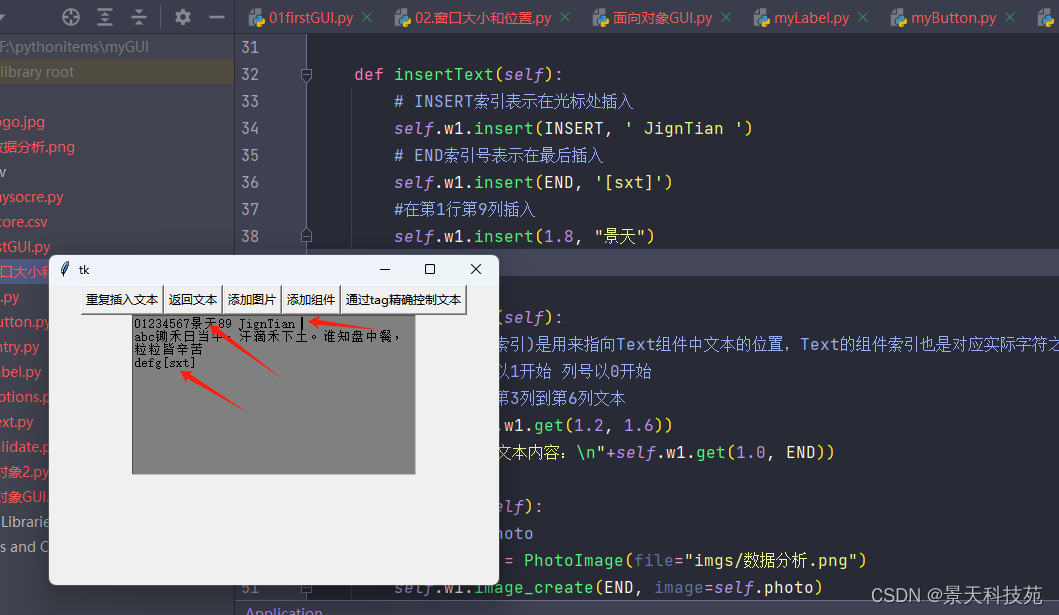Select the score.csv file in project tree
The image size is (1059, 615).
(x=24, y=221)
